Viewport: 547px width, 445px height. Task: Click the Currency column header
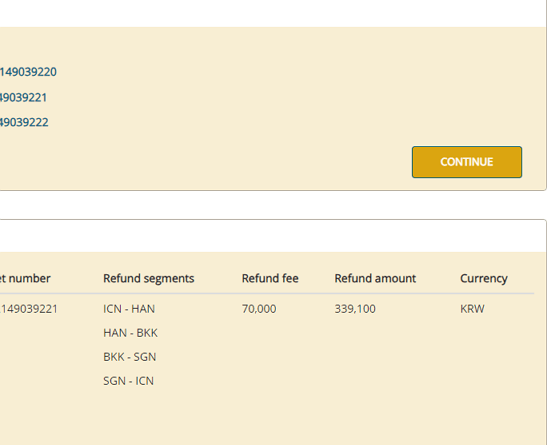[x=484, y=278]
